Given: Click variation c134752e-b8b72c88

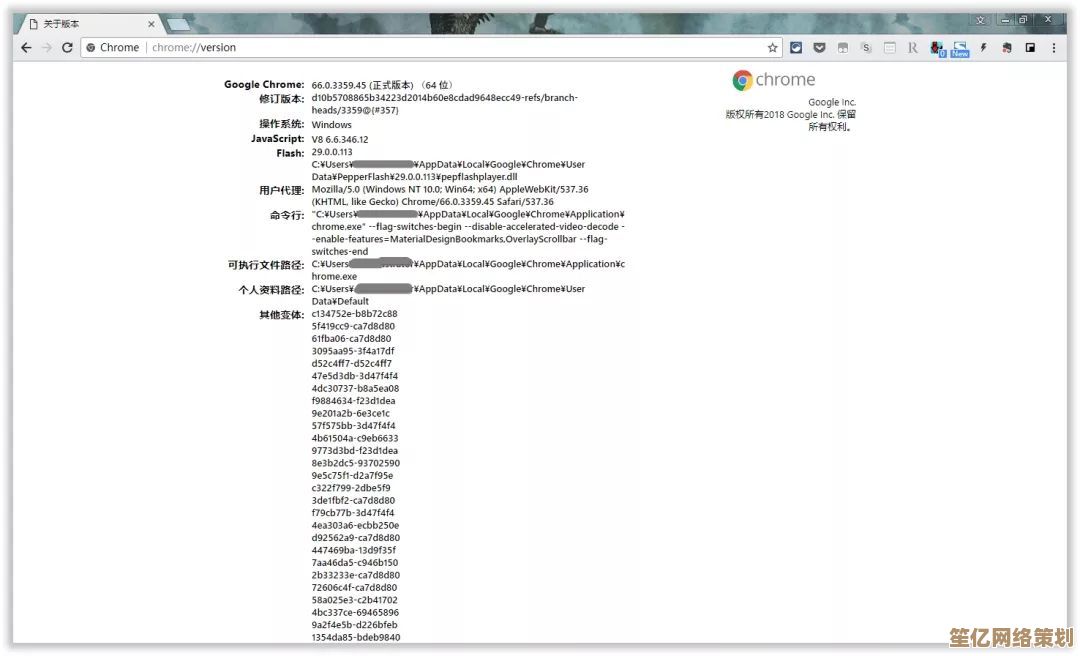Looking at the screenshot, I should [x=354, y=314].
